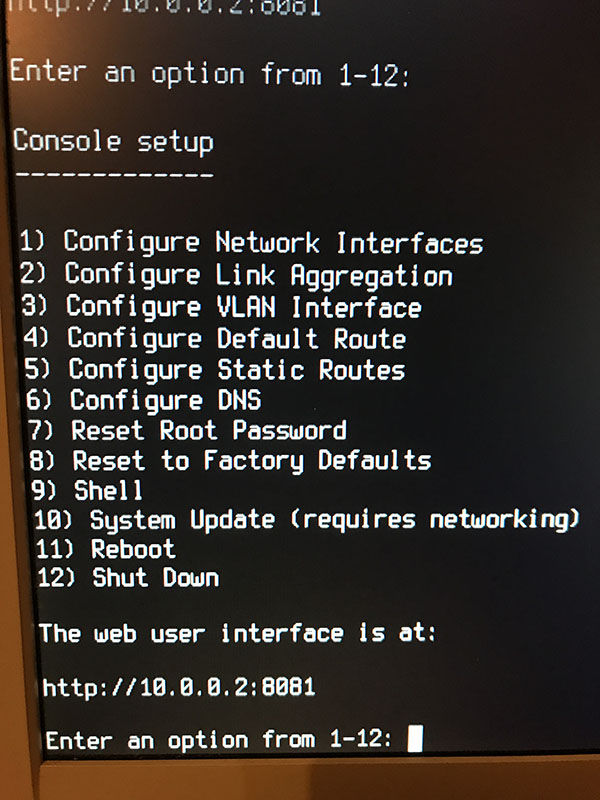Select the Shut Down option

click(x=128, y=578)
